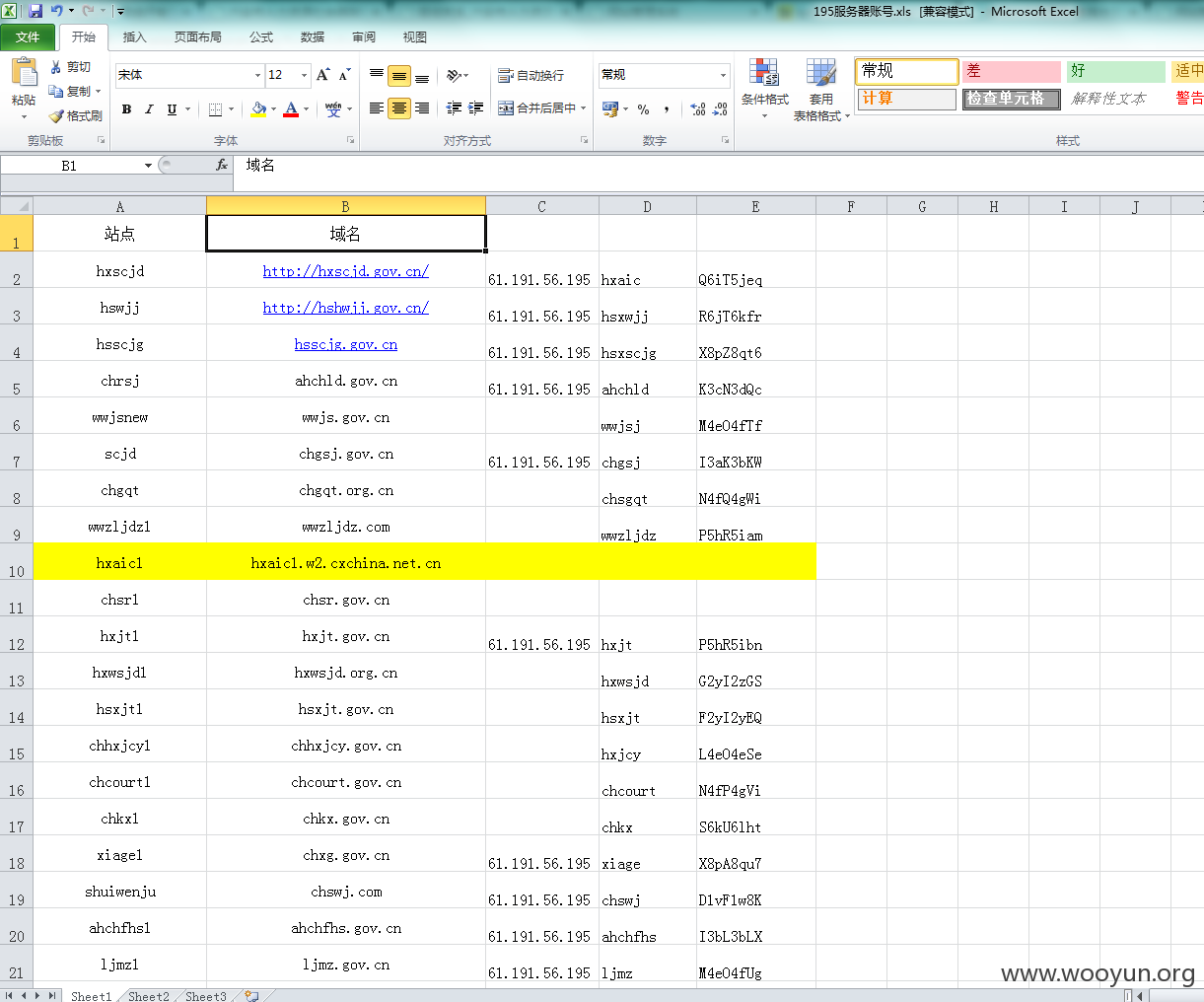Toggle align text left
This screenshot has width=1204, height=1002.
tap(377, 108)
